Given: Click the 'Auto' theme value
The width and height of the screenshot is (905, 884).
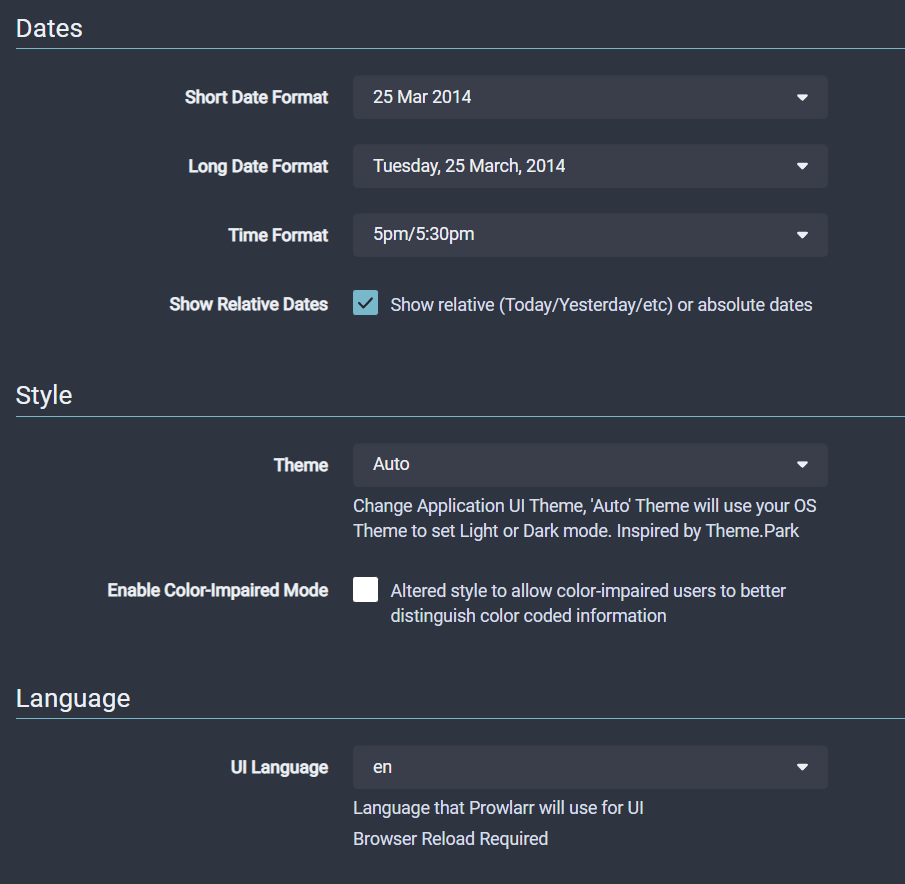Looking at the screenshot, I should click(391, 464).
